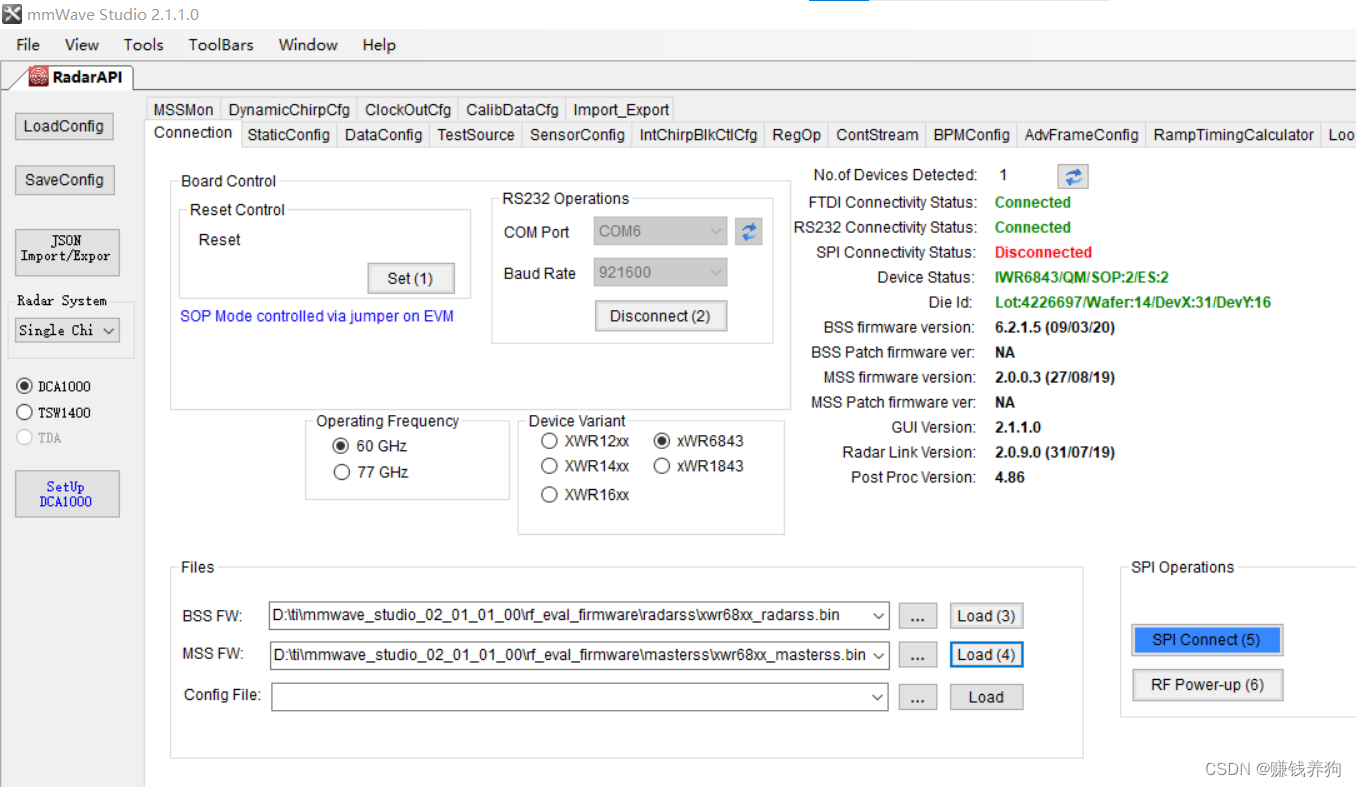1356x787 pixels.
Task: Click the Load button for Config File
Action: pos(986,697)
